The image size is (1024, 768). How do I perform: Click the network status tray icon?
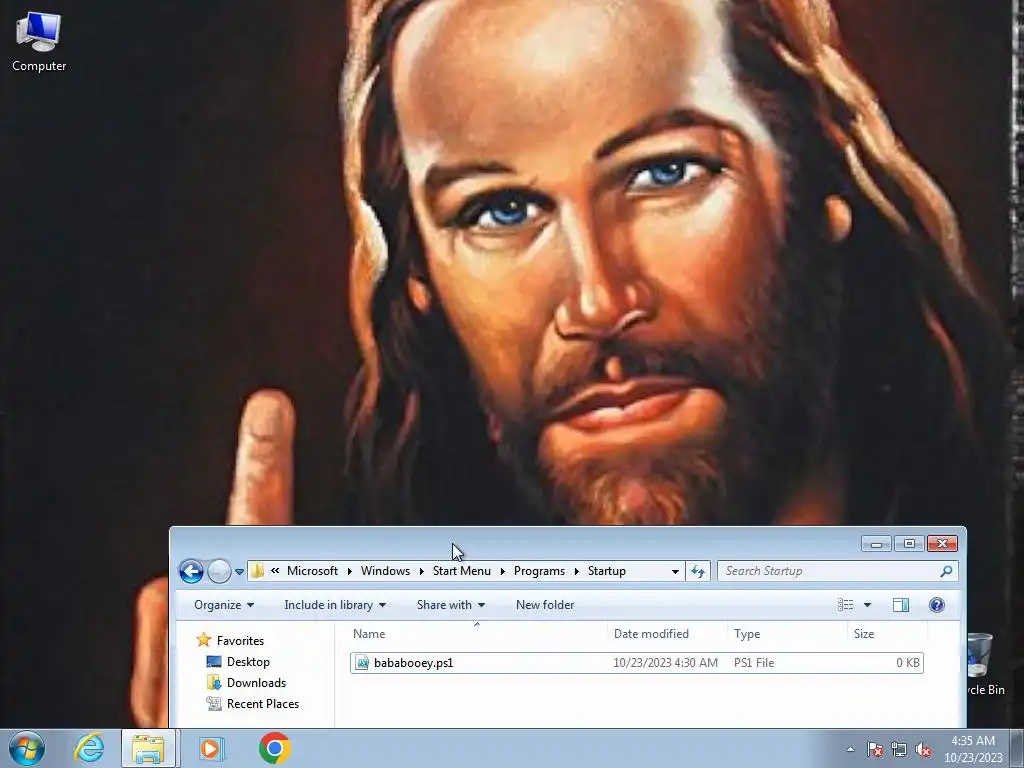[899, 749]
